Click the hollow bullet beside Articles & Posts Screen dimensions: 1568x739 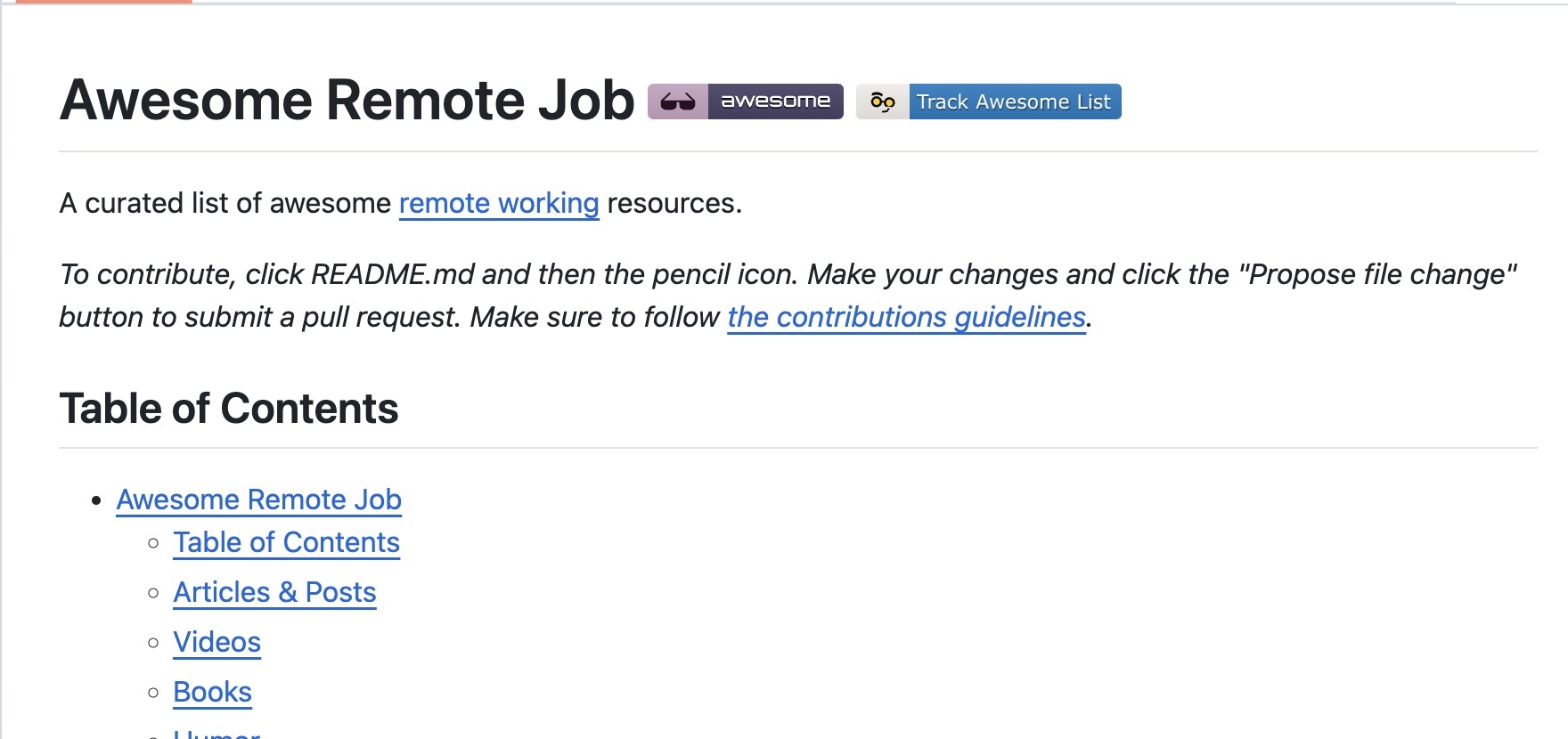(153, 593)
